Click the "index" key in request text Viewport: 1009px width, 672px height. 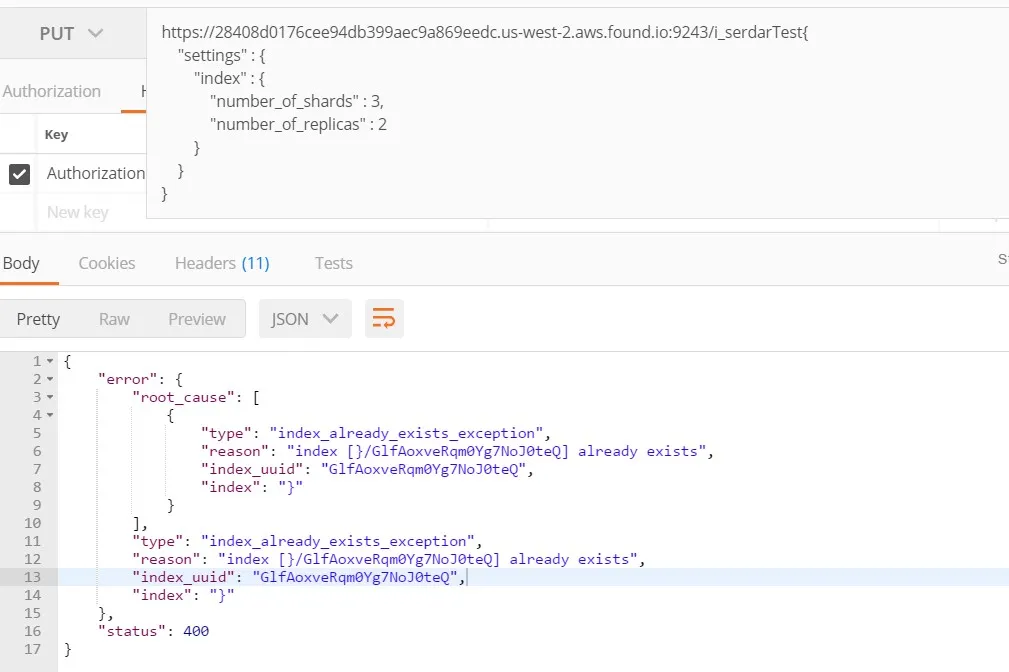pyautogui.click(x=220, y=79)
